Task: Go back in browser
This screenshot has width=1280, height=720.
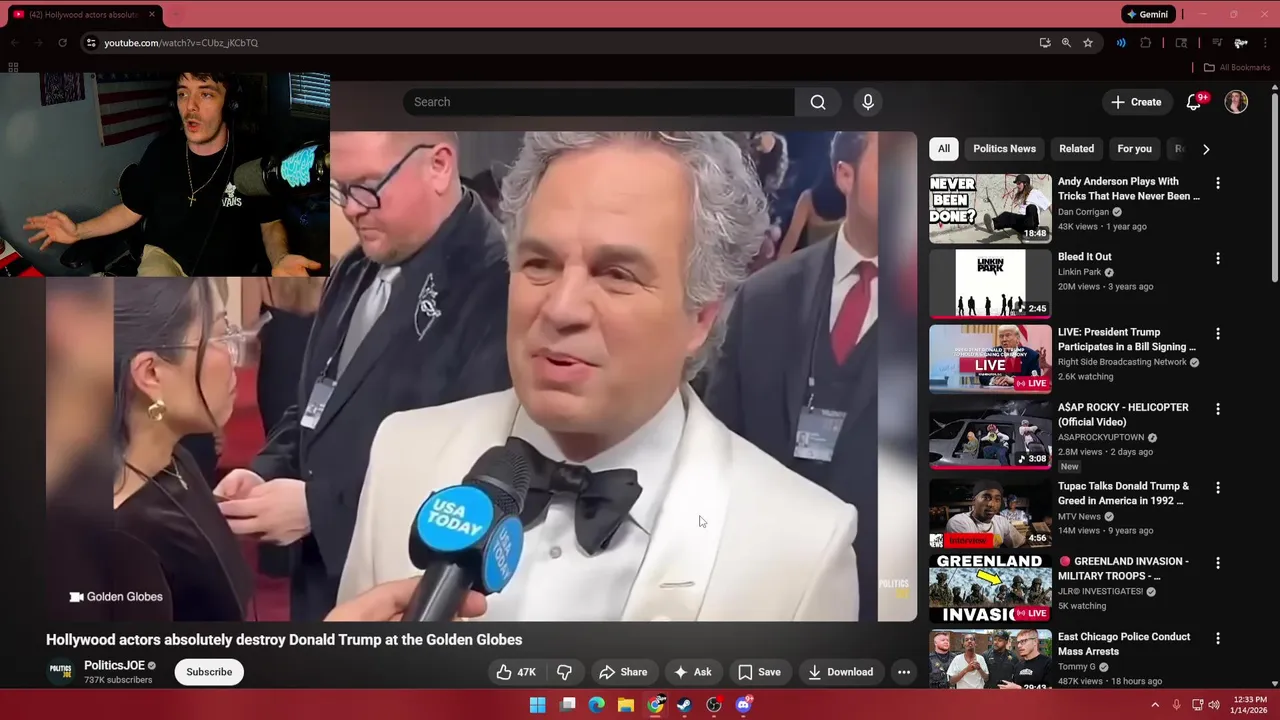Action: pos(14,43)
